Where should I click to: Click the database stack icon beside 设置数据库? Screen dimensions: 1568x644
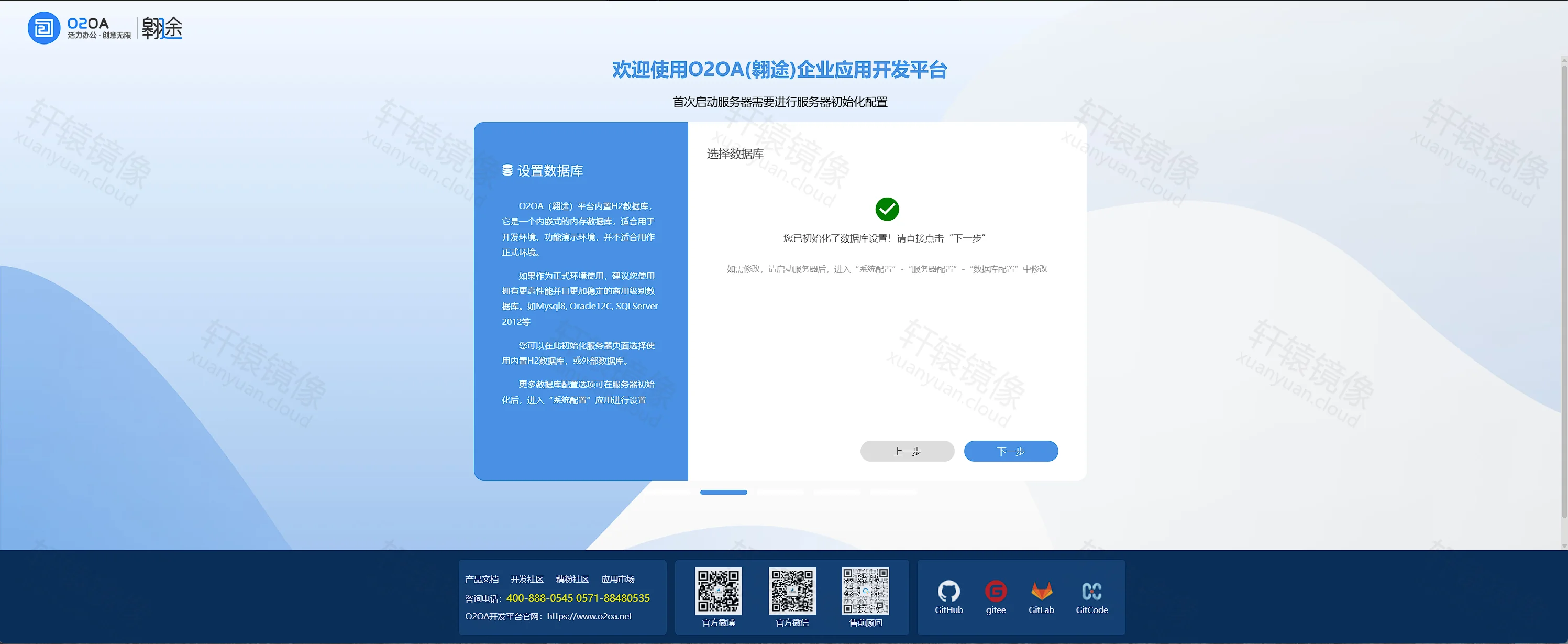coord(507,171)
